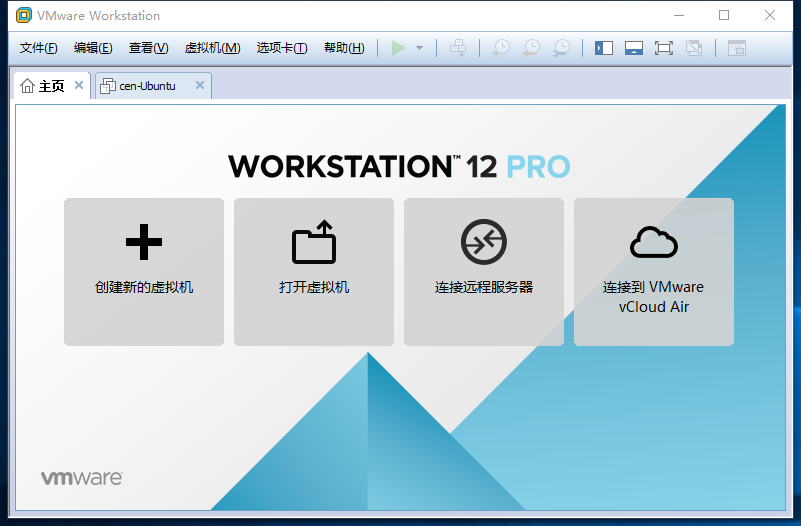The height and width of the screenshot is (526, 801).
Task: Open the power options dropdown arrow
Action: tap(419, 48)
